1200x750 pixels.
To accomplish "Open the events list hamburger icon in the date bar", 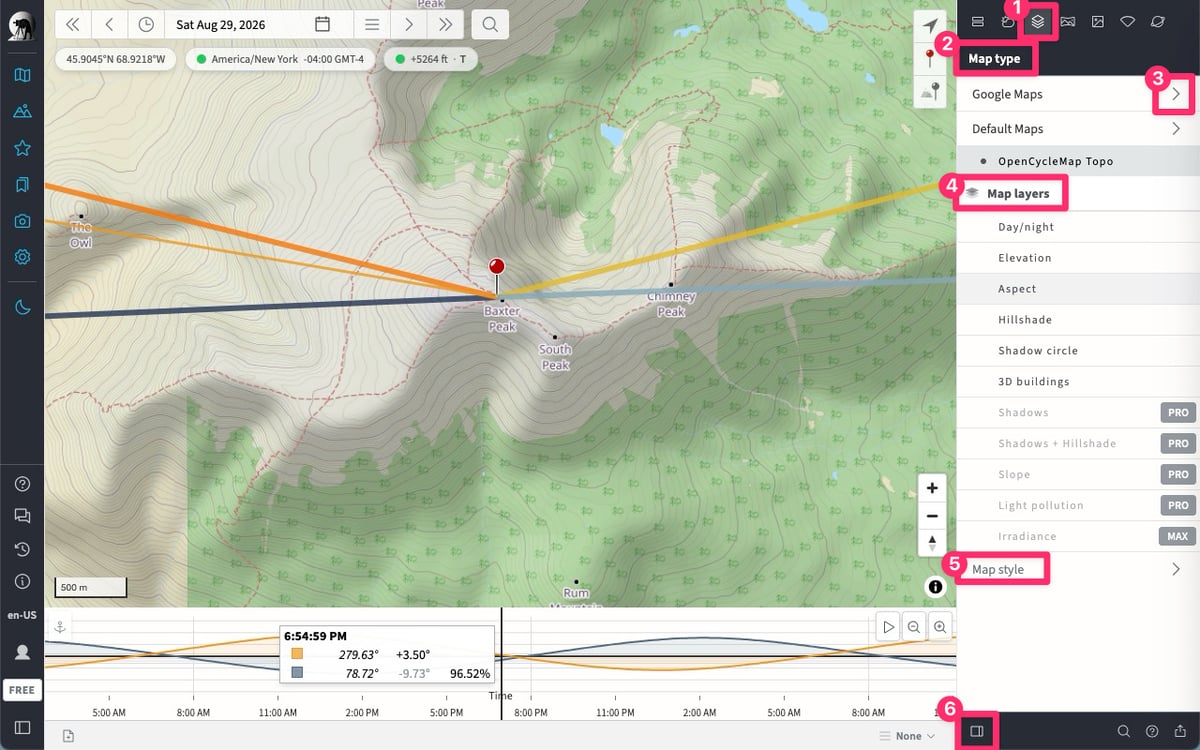I will (x=372, y=24).
